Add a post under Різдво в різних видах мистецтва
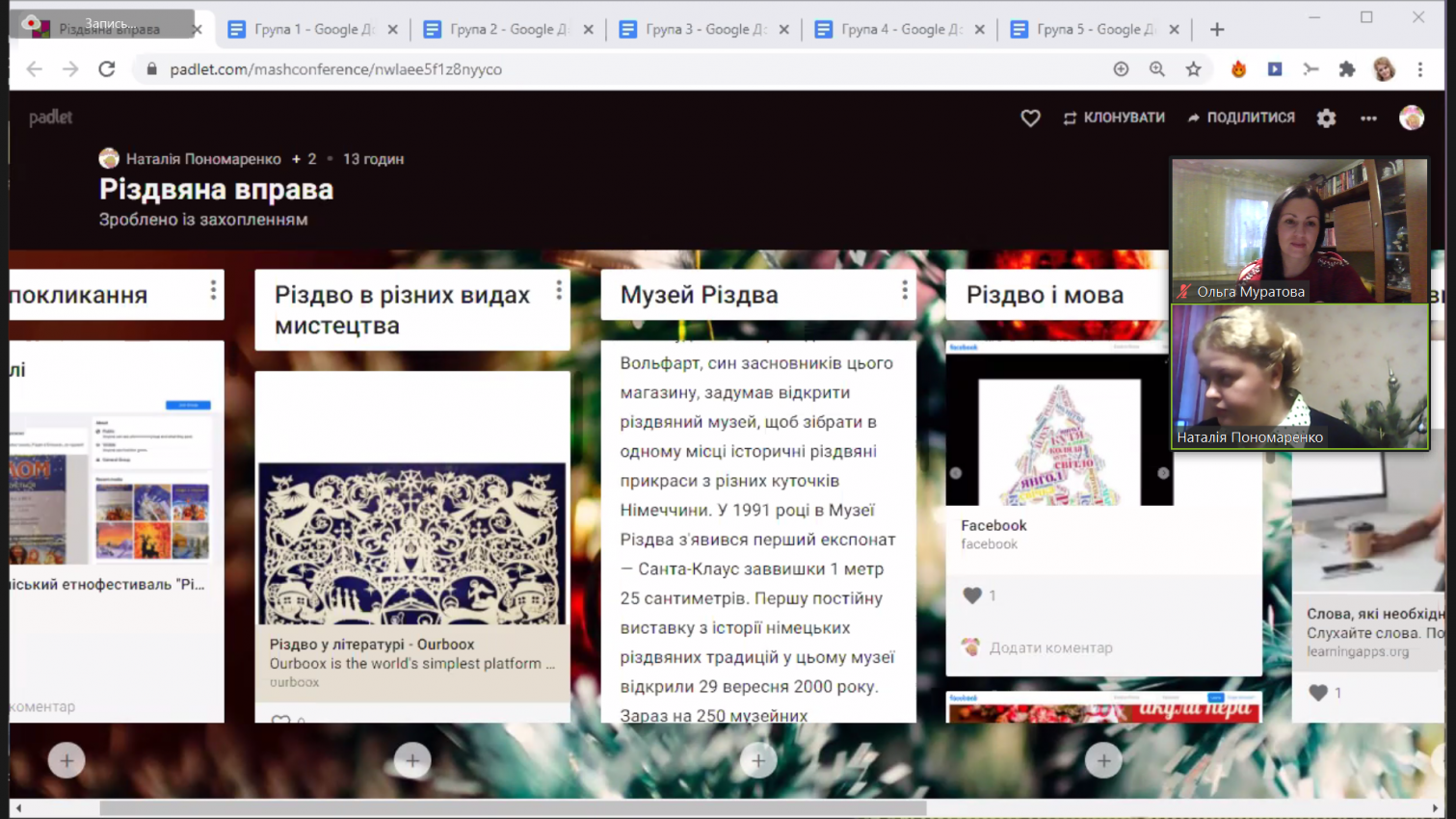Viewport: 1456px width, 819px height. tap(412, 761)
